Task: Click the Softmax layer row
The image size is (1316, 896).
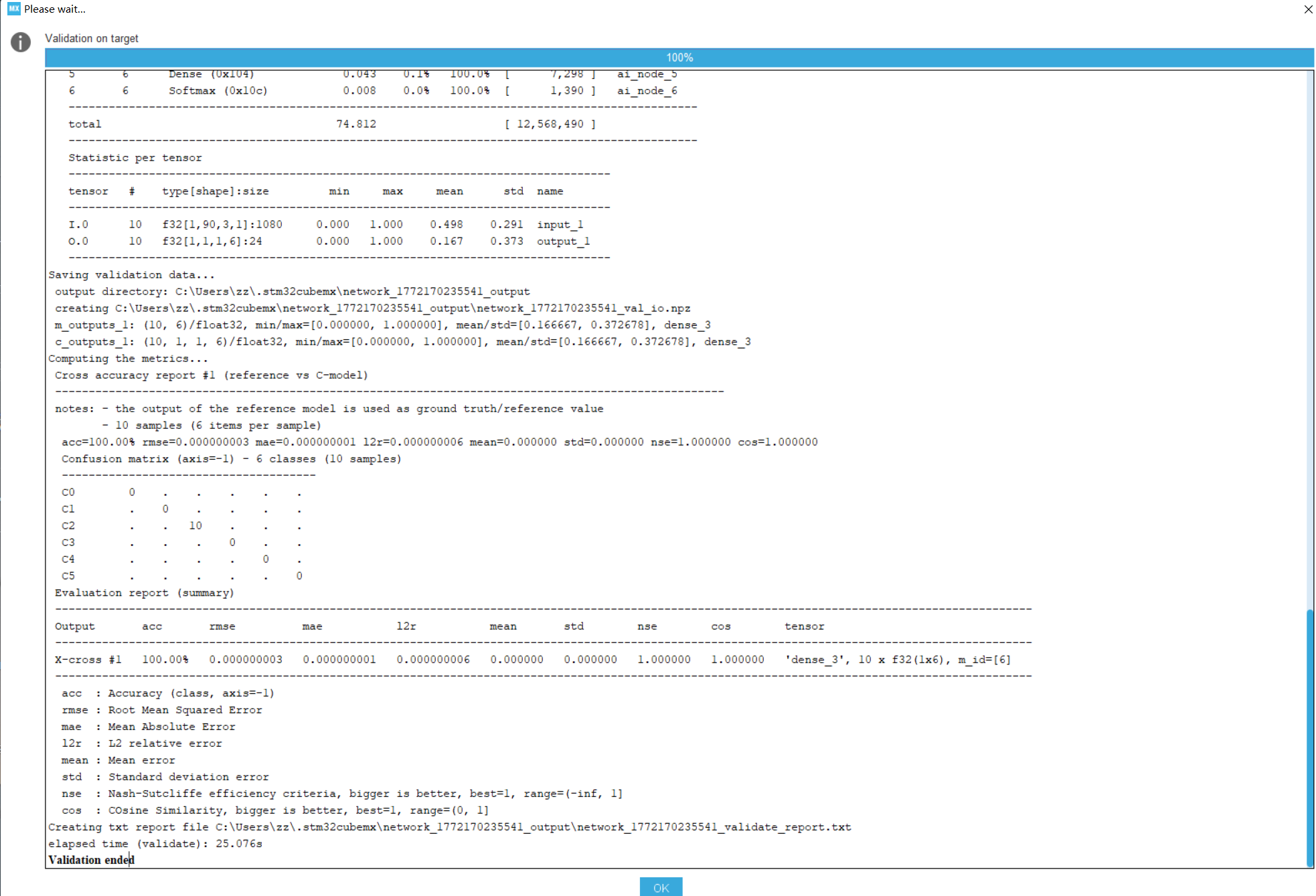Action: click(372, 91)
